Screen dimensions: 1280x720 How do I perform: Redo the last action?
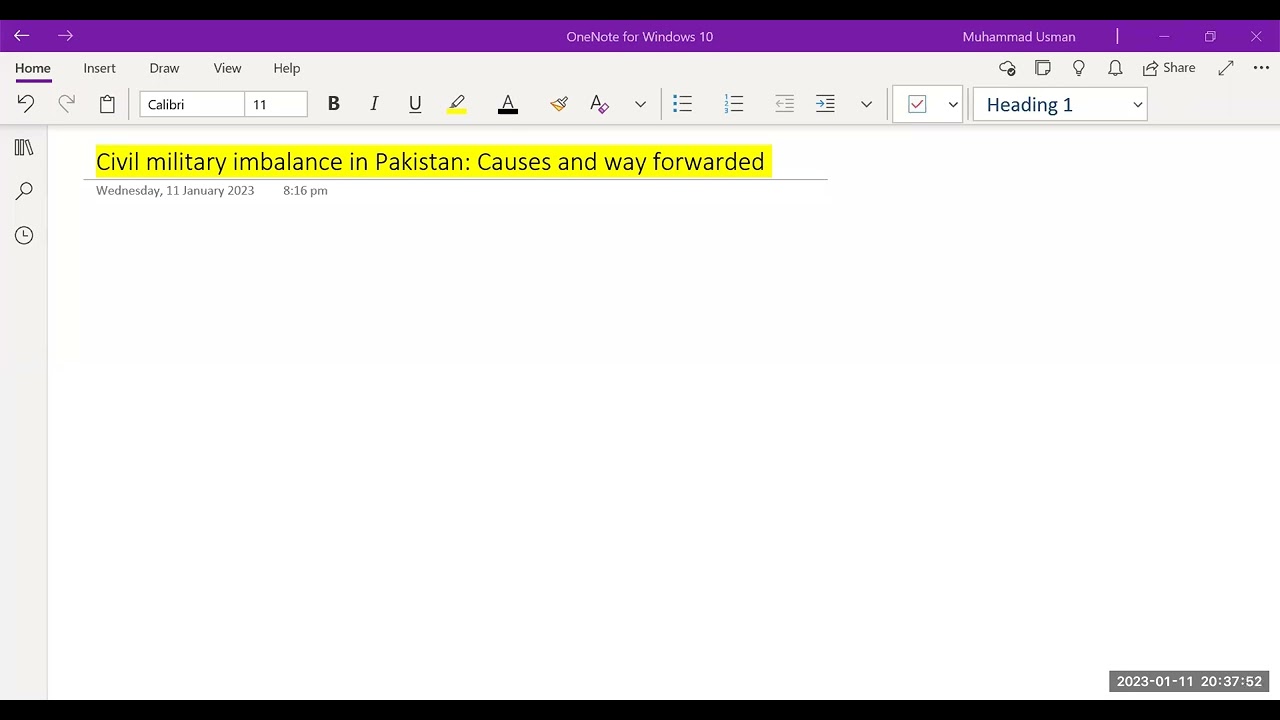[66, 104]
